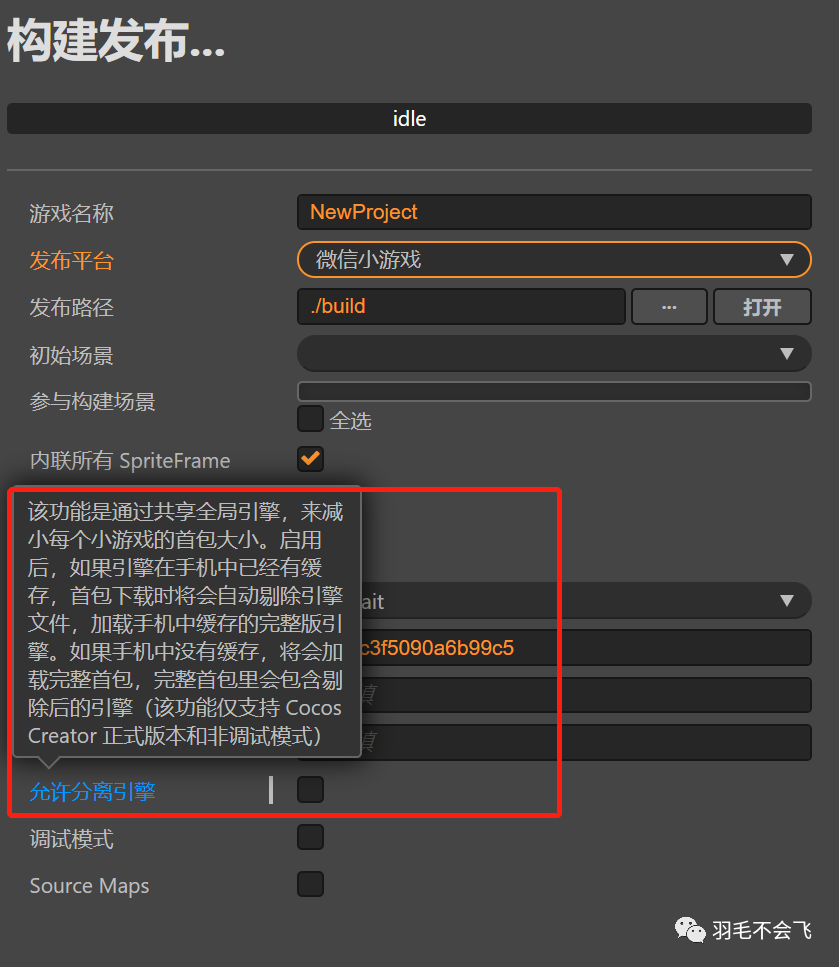
Task: Check the 全选 checkbox
Action: pyautogui.click(x=310, y=419)
